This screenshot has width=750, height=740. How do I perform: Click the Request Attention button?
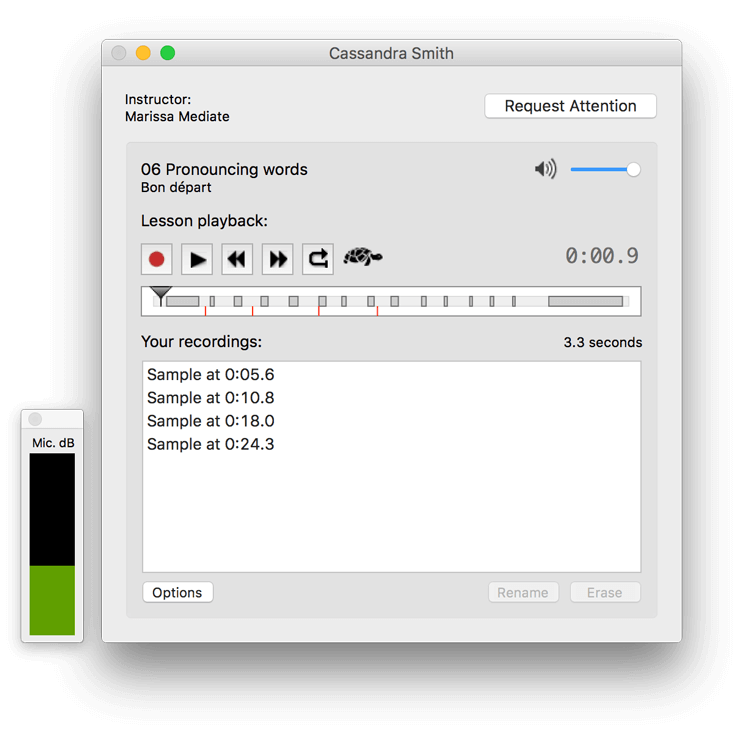[570, 106]
